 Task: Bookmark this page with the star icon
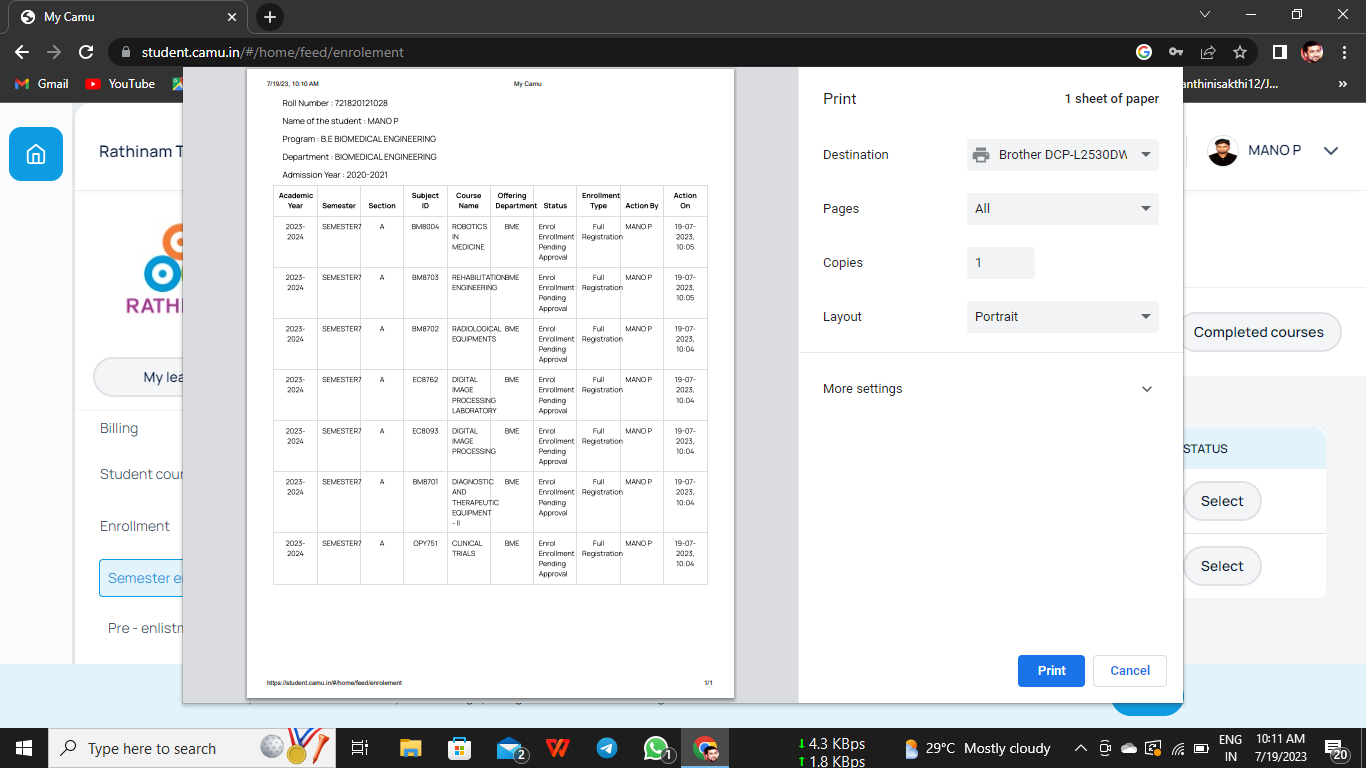[1240, 52]
